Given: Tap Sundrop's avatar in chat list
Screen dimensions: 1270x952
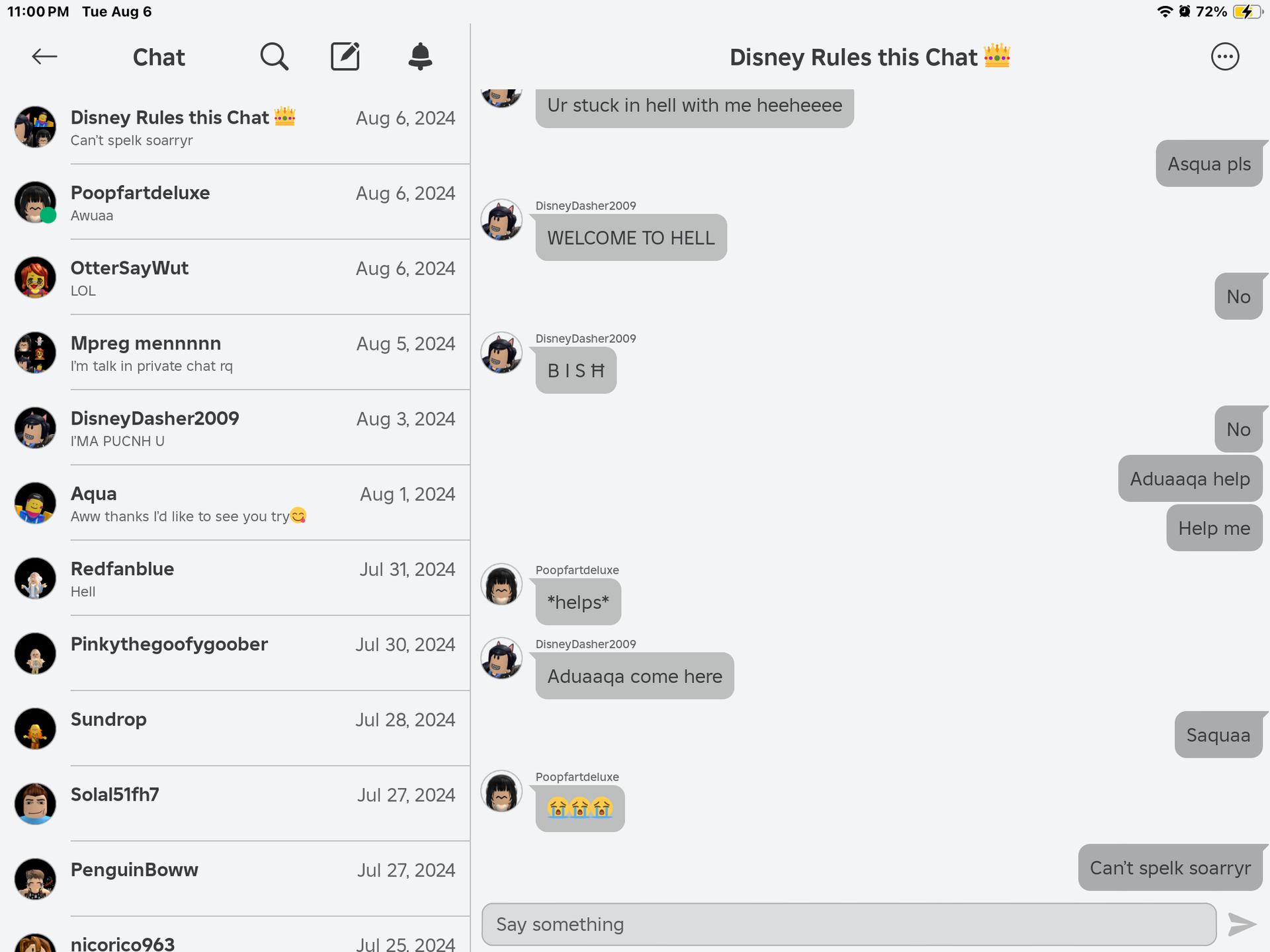Looking at the screenshot, I should click(35, 729).
